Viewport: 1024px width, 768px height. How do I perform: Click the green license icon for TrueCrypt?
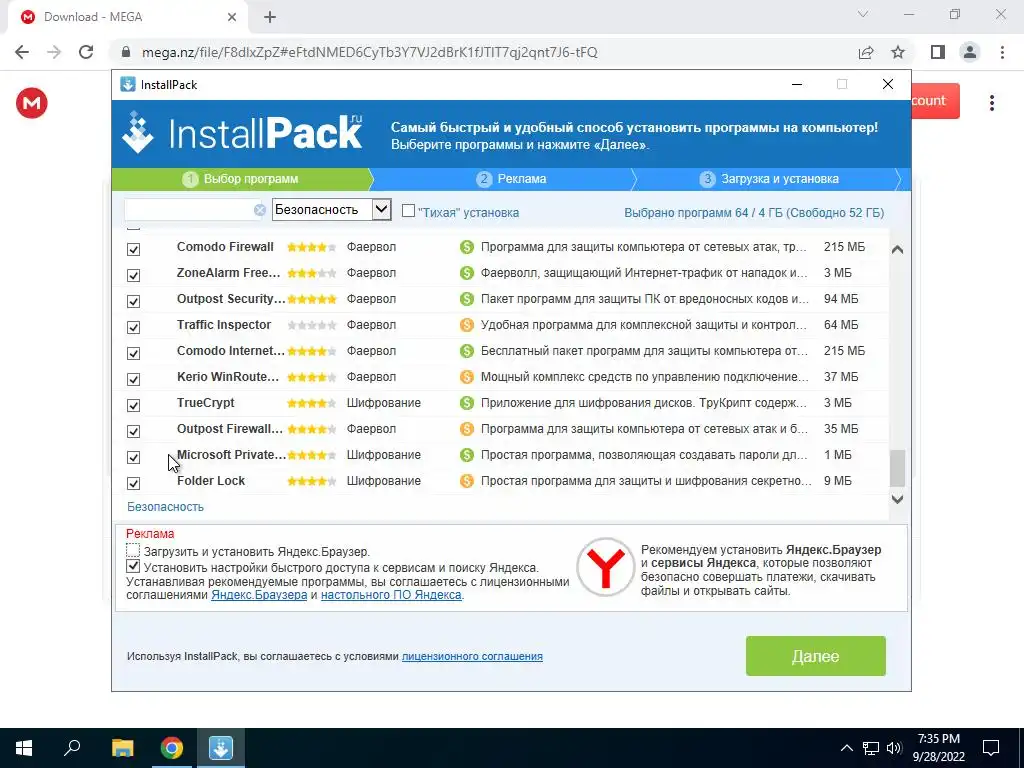click(466, 403)
